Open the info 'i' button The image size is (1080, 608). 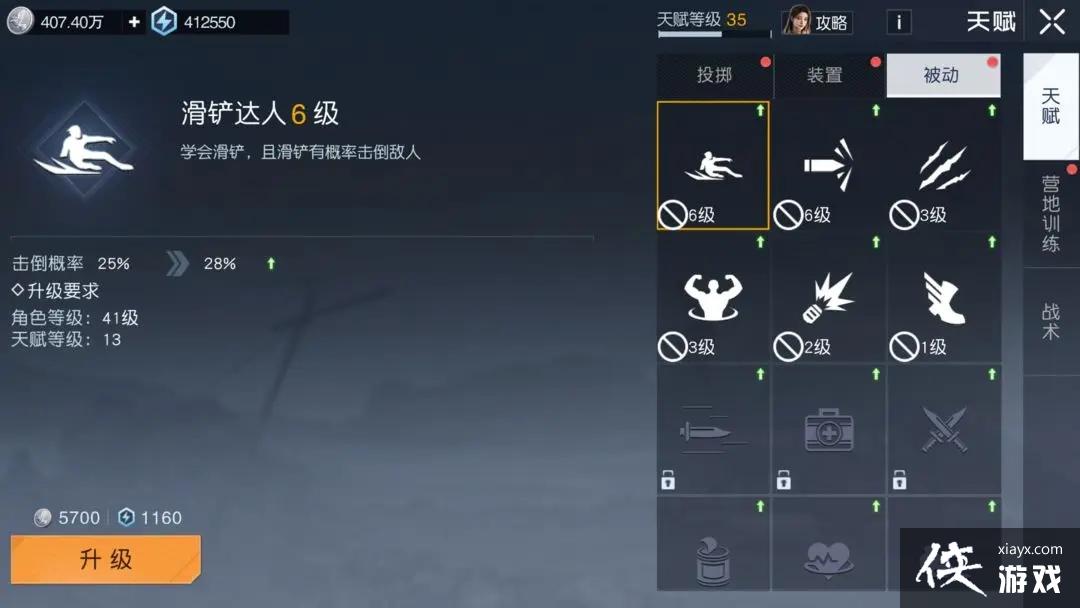(x=899, y=22)
